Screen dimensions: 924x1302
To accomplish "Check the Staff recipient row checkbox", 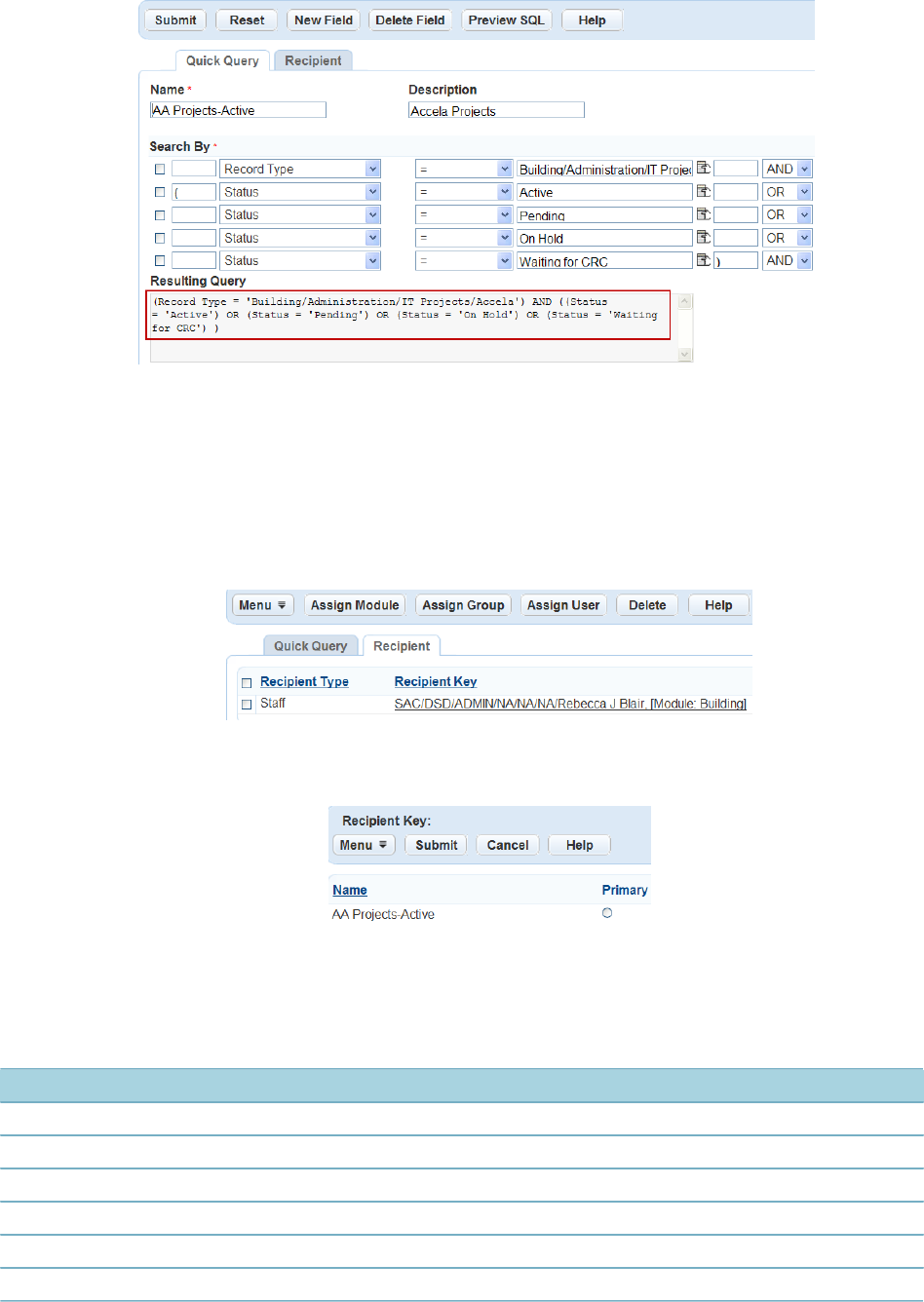I will click(x=247, y=704).
